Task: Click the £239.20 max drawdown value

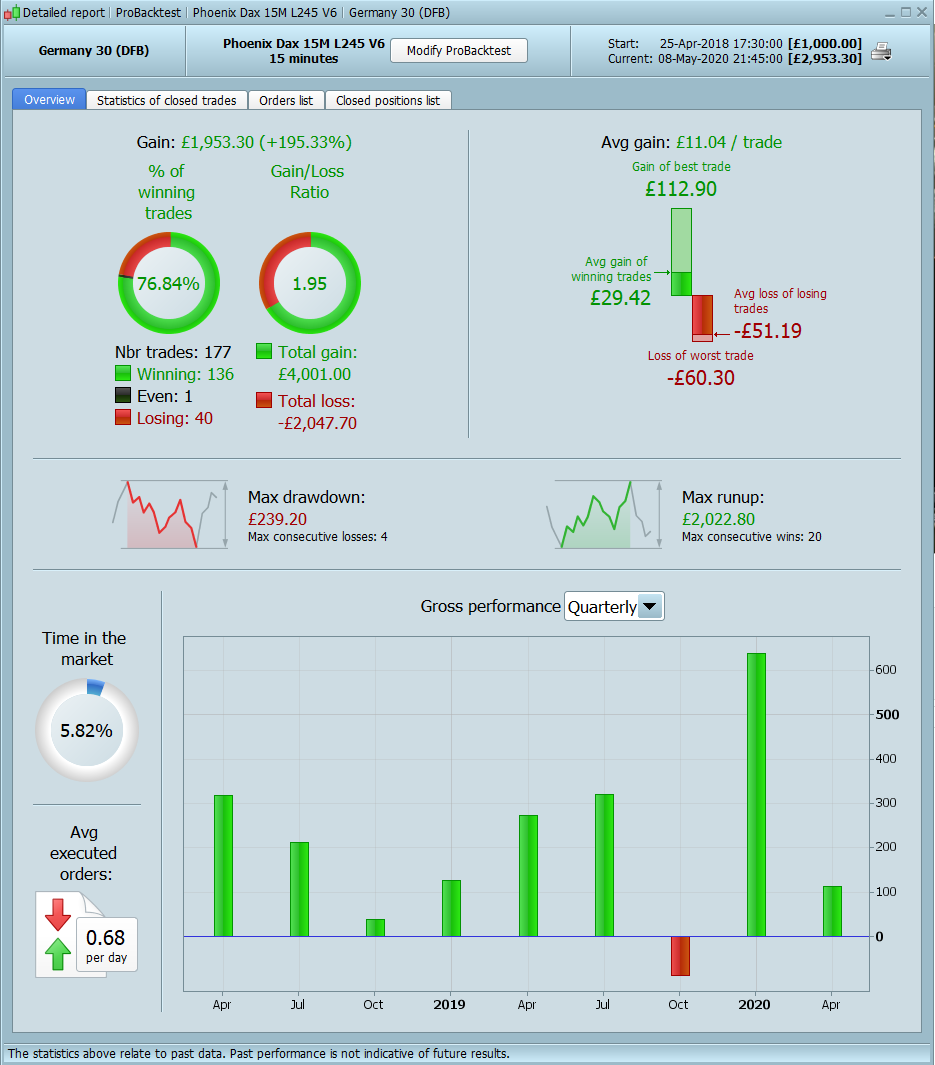Action: 277,519
